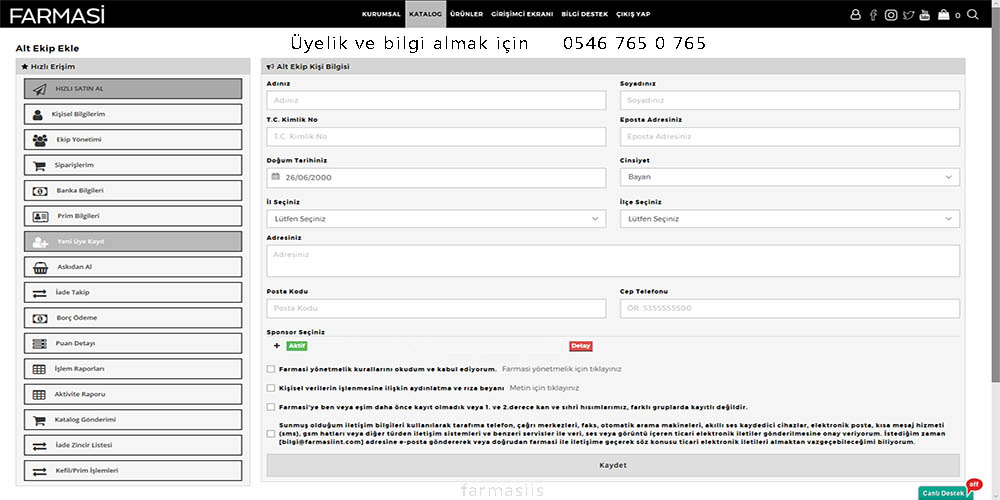The height and width of the screenshot is (500, 1000).
Task: Click the arrows icon beside İade Zincir Listesi
Action: coord(40,446)
